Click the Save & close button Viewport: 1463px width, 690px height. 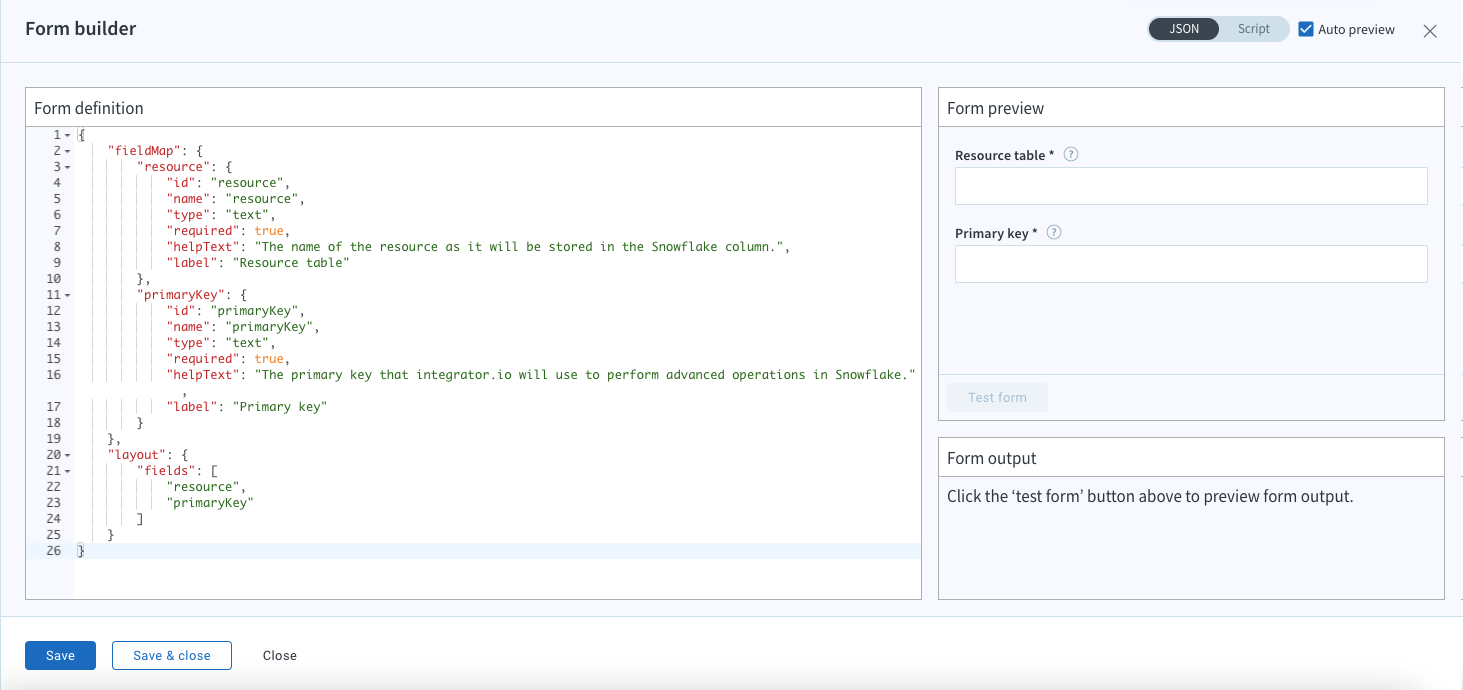point(172,655)
